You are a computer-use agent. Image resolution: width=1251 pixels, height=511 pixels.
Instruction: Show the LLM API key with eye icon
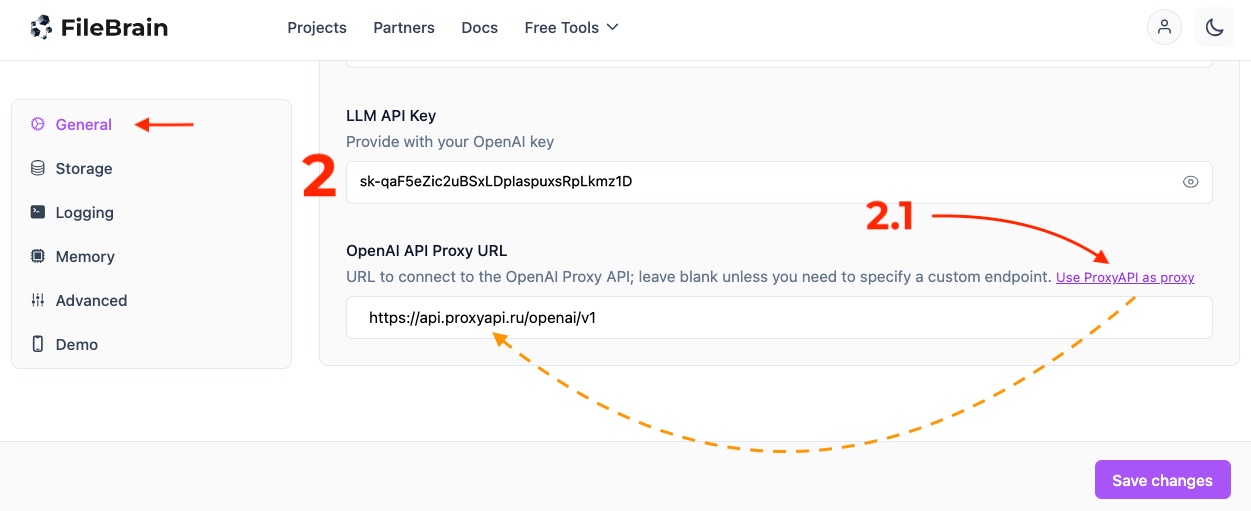(x=1190, y=182)
